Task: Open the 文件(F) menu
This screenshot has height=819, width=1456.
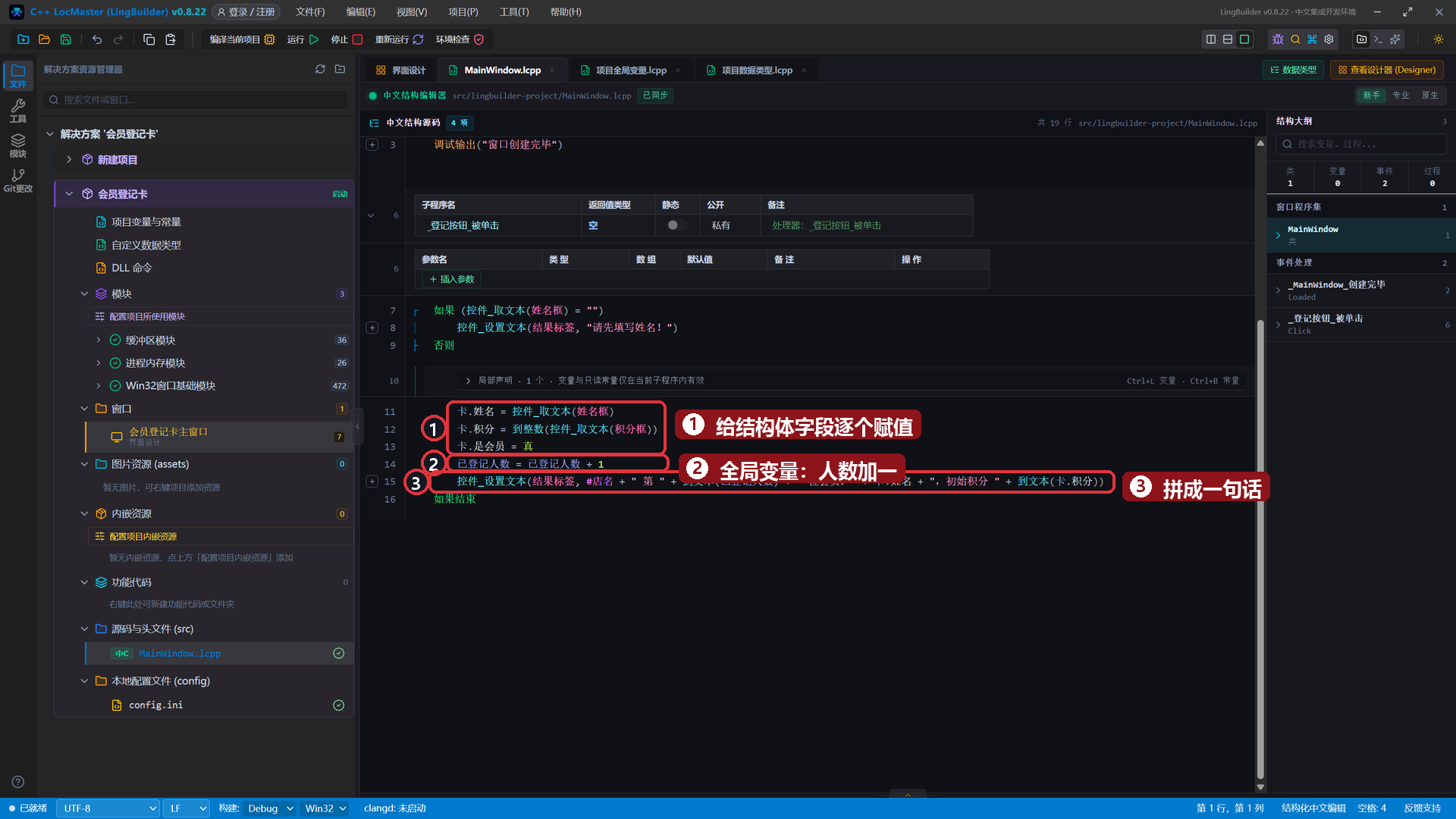Action: (x=310, y=12)
